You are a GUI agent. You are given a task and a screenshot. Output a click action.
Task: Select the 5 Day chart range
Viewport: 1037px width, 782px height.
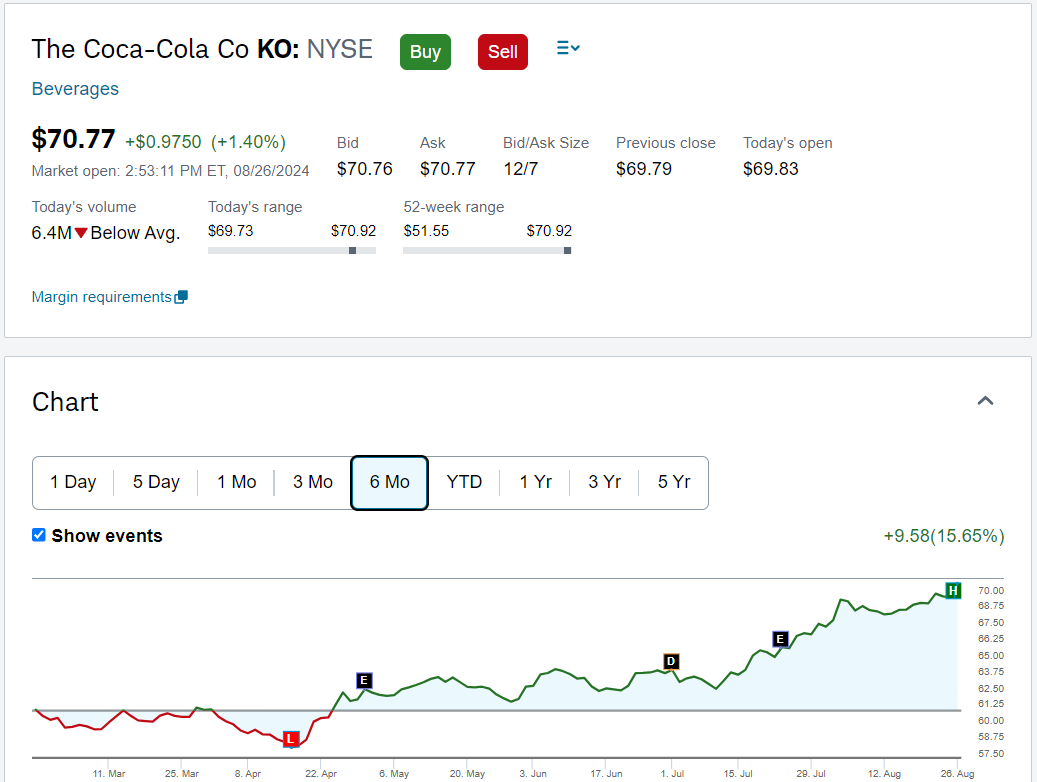point(156,482)
